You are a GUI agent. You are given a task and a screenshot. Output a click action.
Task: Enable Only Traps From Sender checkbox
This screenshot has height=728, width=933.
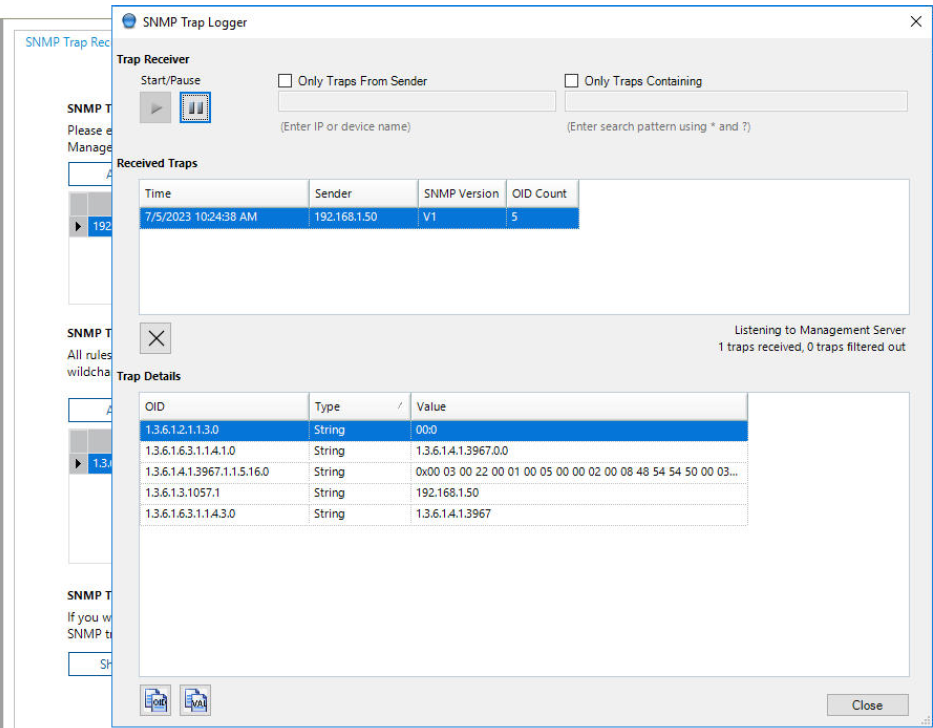(x=285, y=81)
